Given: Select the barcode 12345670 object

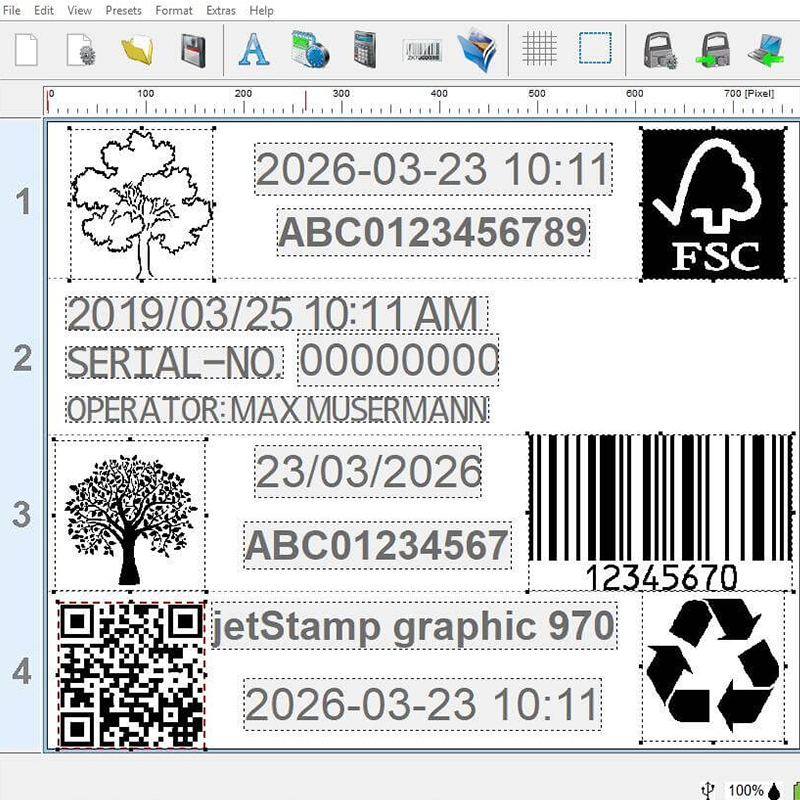Looking at the screenshot, I should pyautogui.click(x=661, y=513).
